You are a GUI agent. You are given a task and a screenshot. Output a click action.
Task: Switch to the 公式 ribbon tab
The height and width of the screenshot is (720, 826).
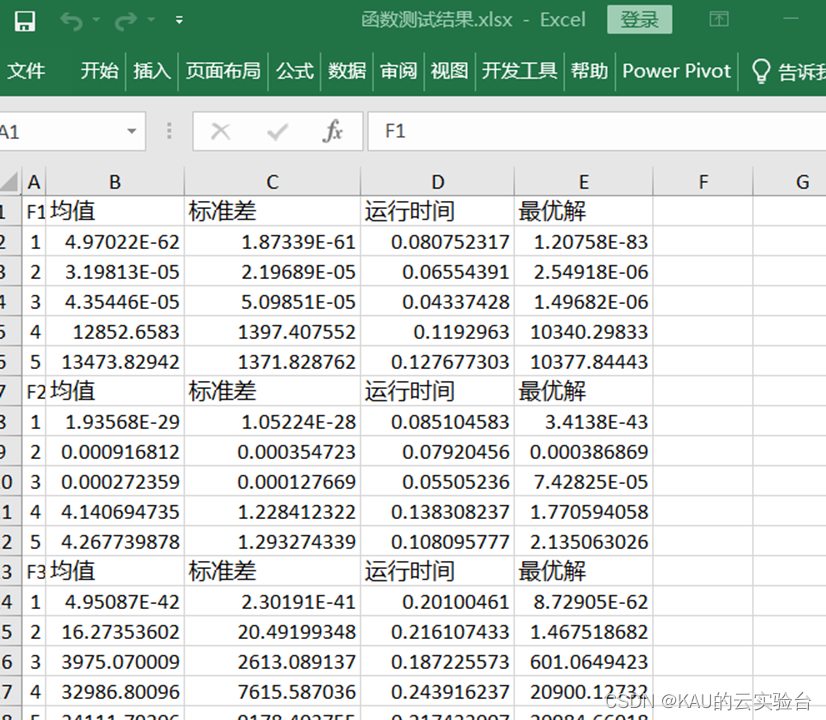click(294, 71)
